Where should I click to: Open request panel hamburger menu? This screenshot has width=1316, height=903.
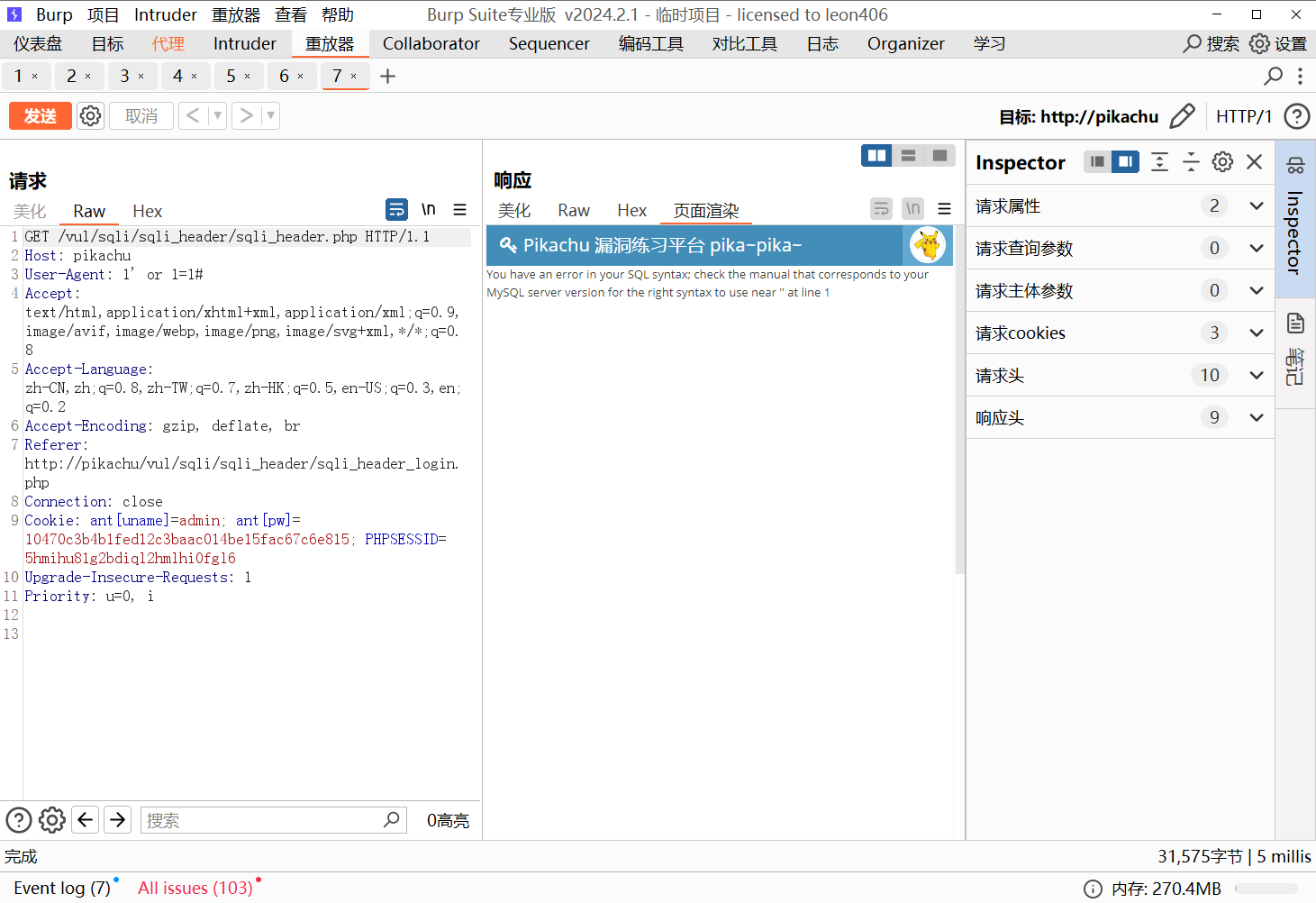point(460,209)
